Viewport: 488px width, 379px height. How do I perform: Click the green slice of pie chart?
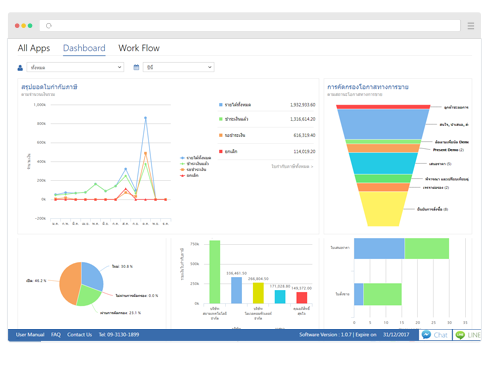coord(87,296)
